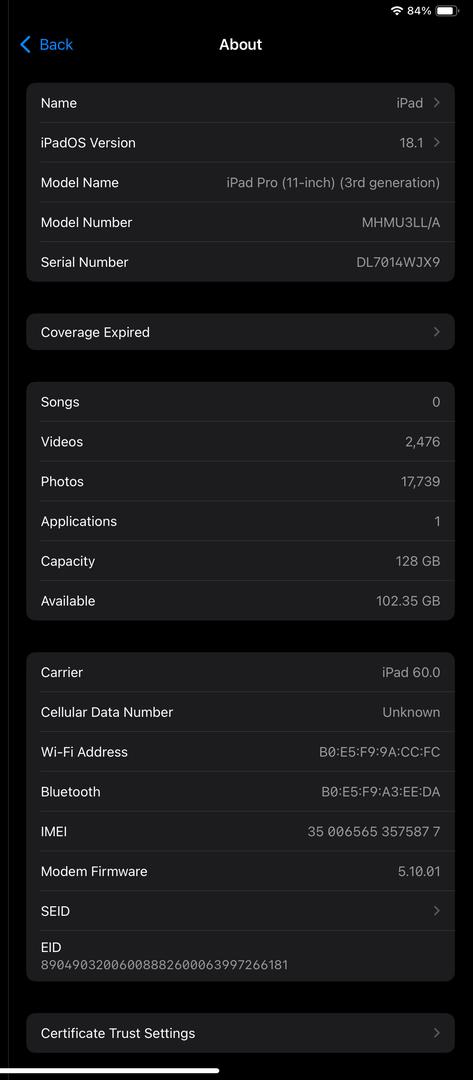The width and height of the screenshot is (473, 1080).
Task: Go Back to previous settings page
Action: pyautogui.click(x=46, y=45)
